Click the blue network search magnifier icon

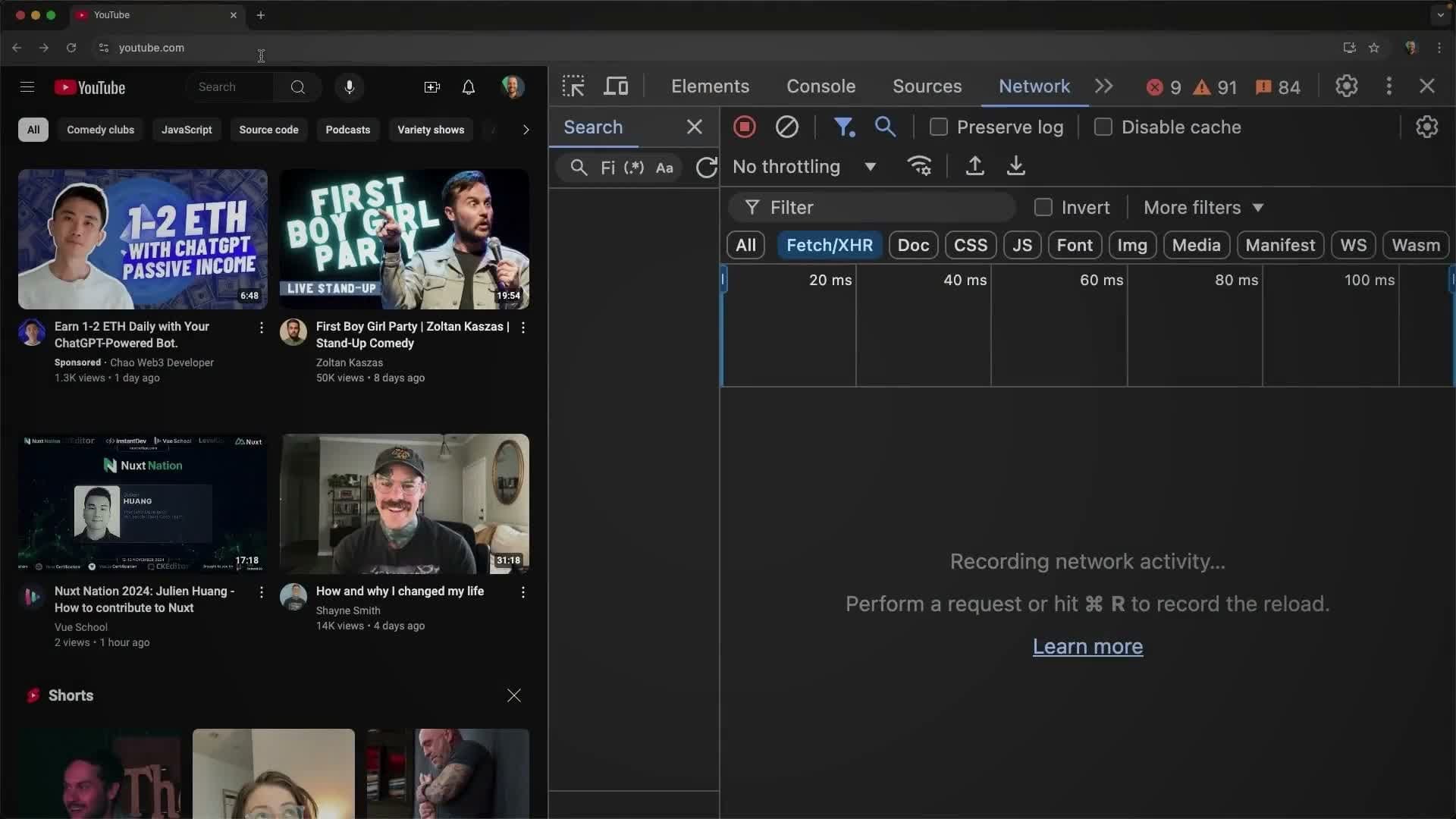pos(886,127)
